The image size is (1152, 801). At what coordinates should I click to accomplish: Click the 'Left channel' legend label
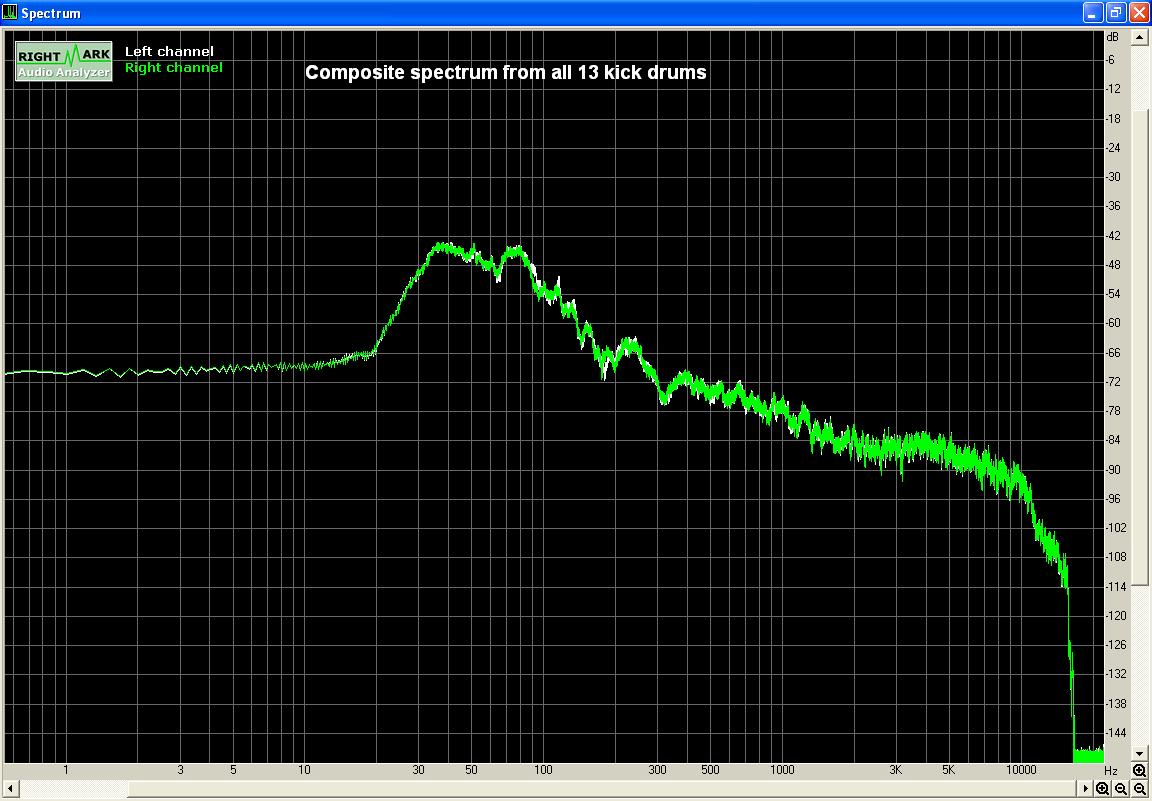coord(169,51)
